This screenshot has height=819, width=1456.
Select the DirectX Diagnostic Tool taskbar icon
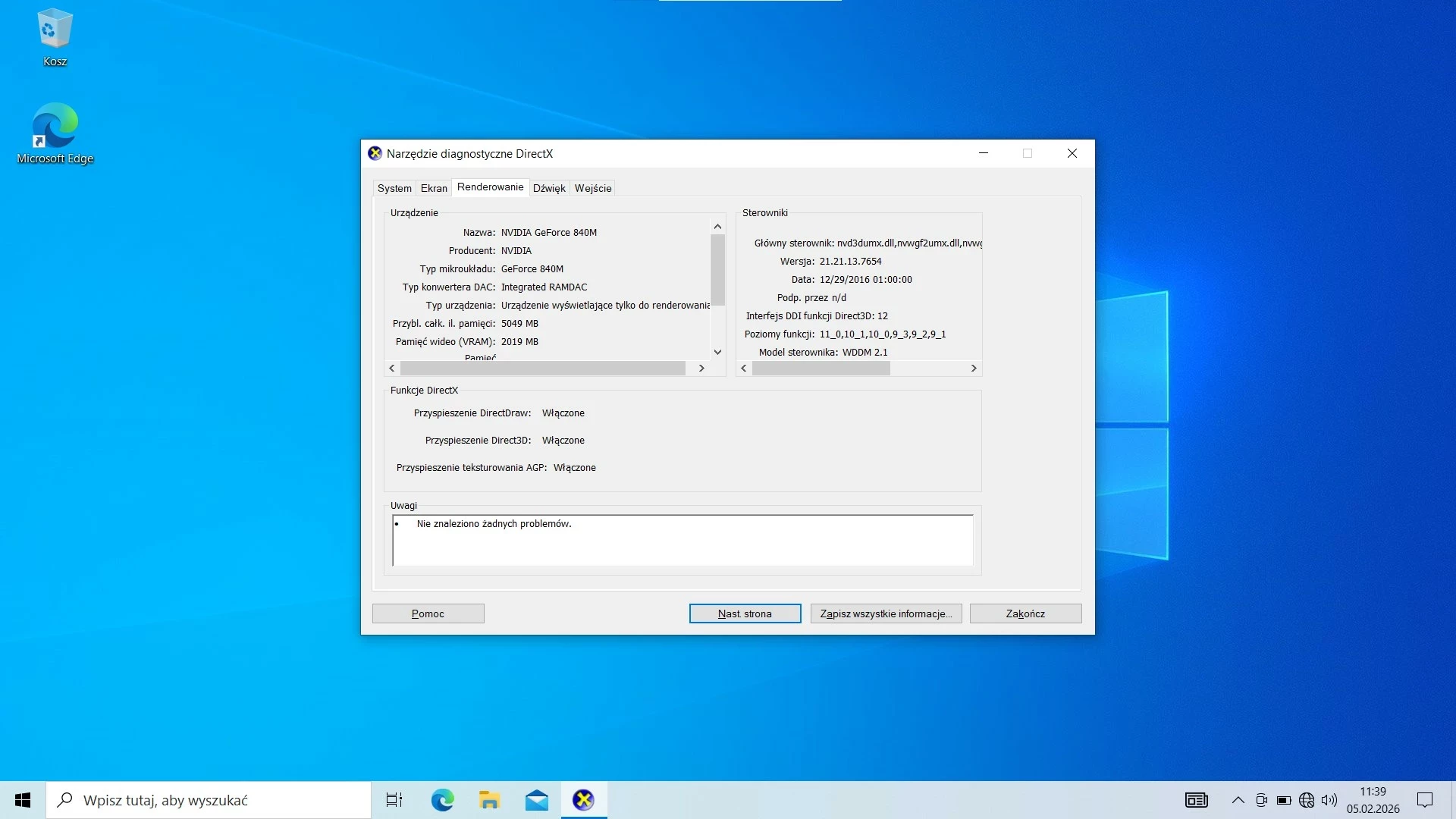[x=583, y=800]
